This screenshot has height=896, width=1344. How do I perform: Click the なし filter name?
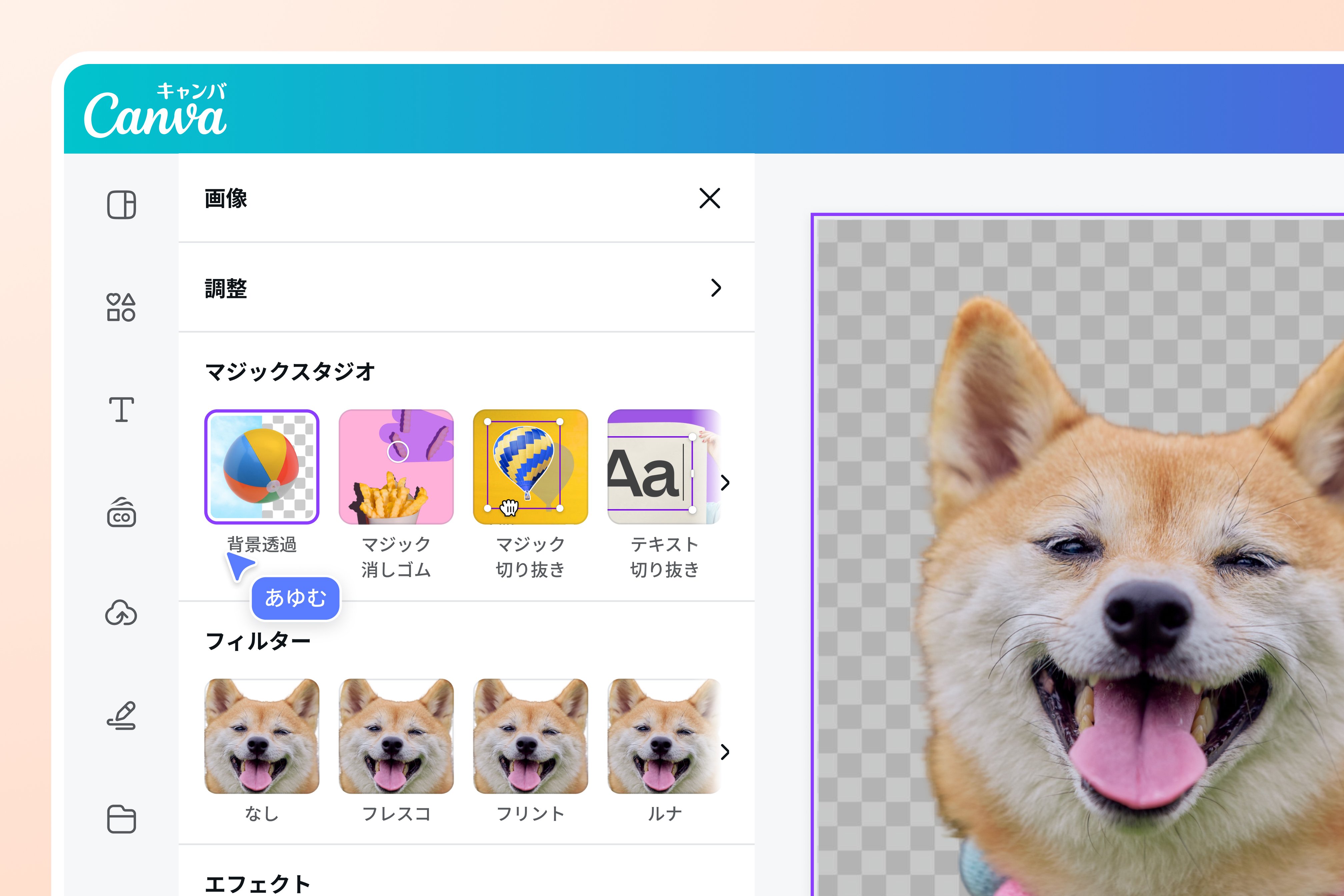click(262, 814)
